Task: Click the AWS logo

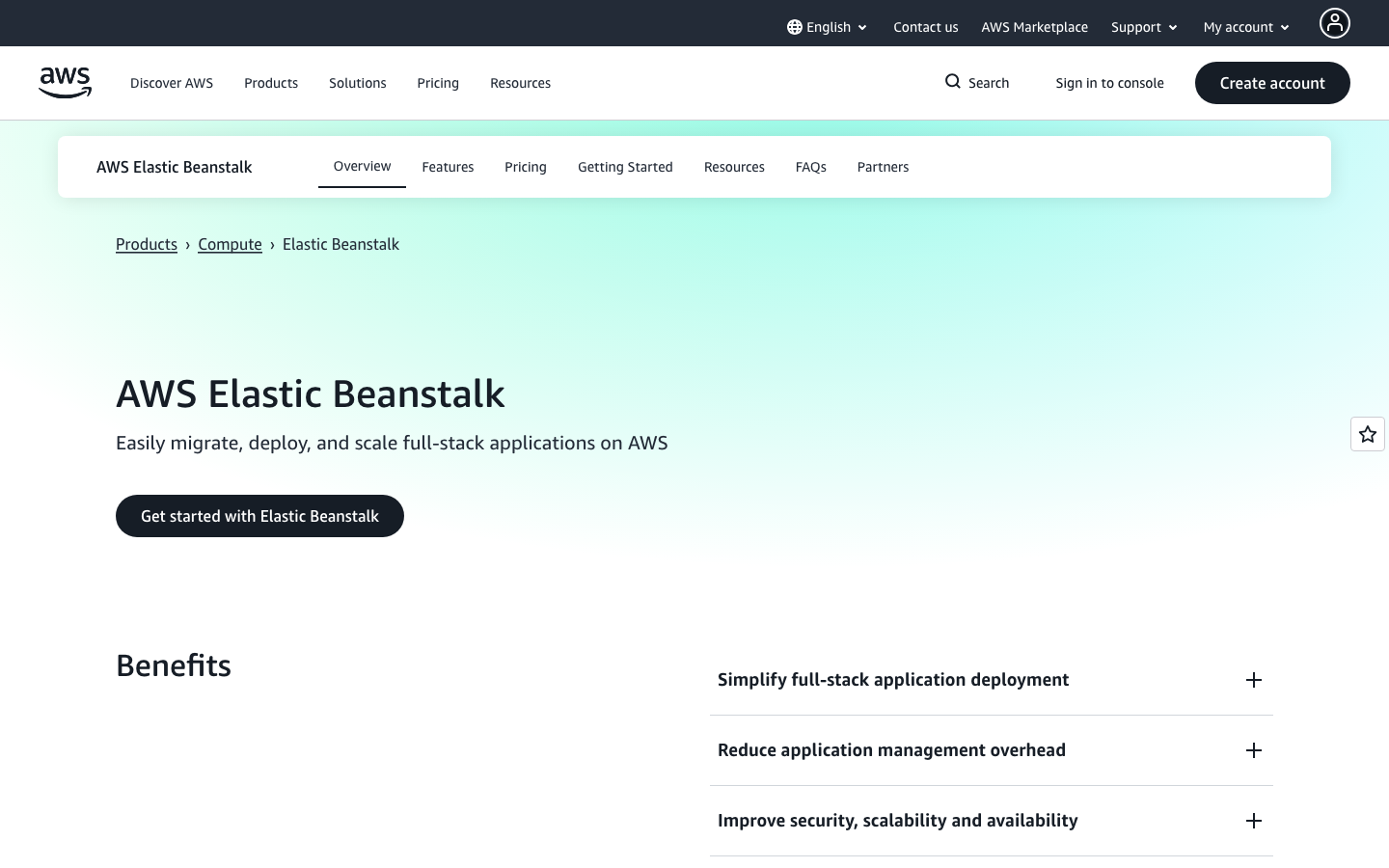Action: point(65,83)
